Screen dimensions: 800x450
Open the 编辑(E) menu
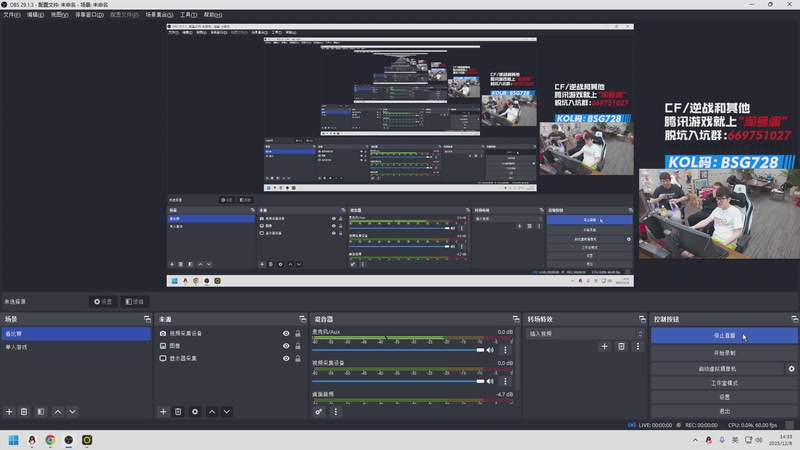coord(35,15)
